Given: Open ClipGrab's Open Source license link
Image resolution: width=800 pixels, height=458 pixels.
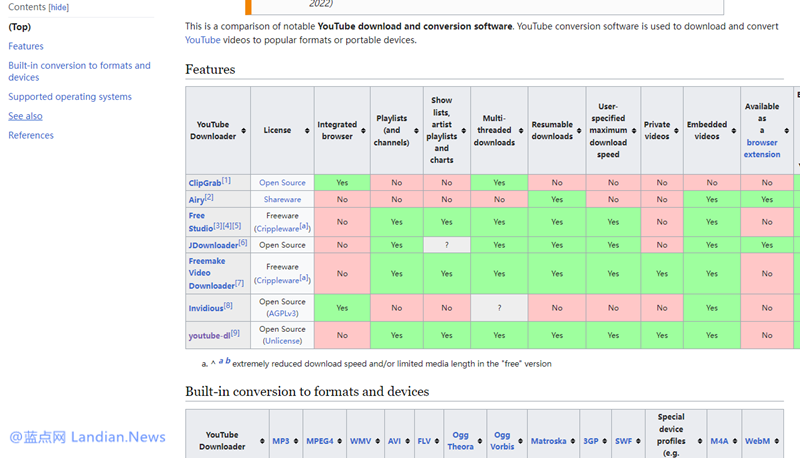Looking at the screenshot, I should pyautogui.click(x=282, y=183).
